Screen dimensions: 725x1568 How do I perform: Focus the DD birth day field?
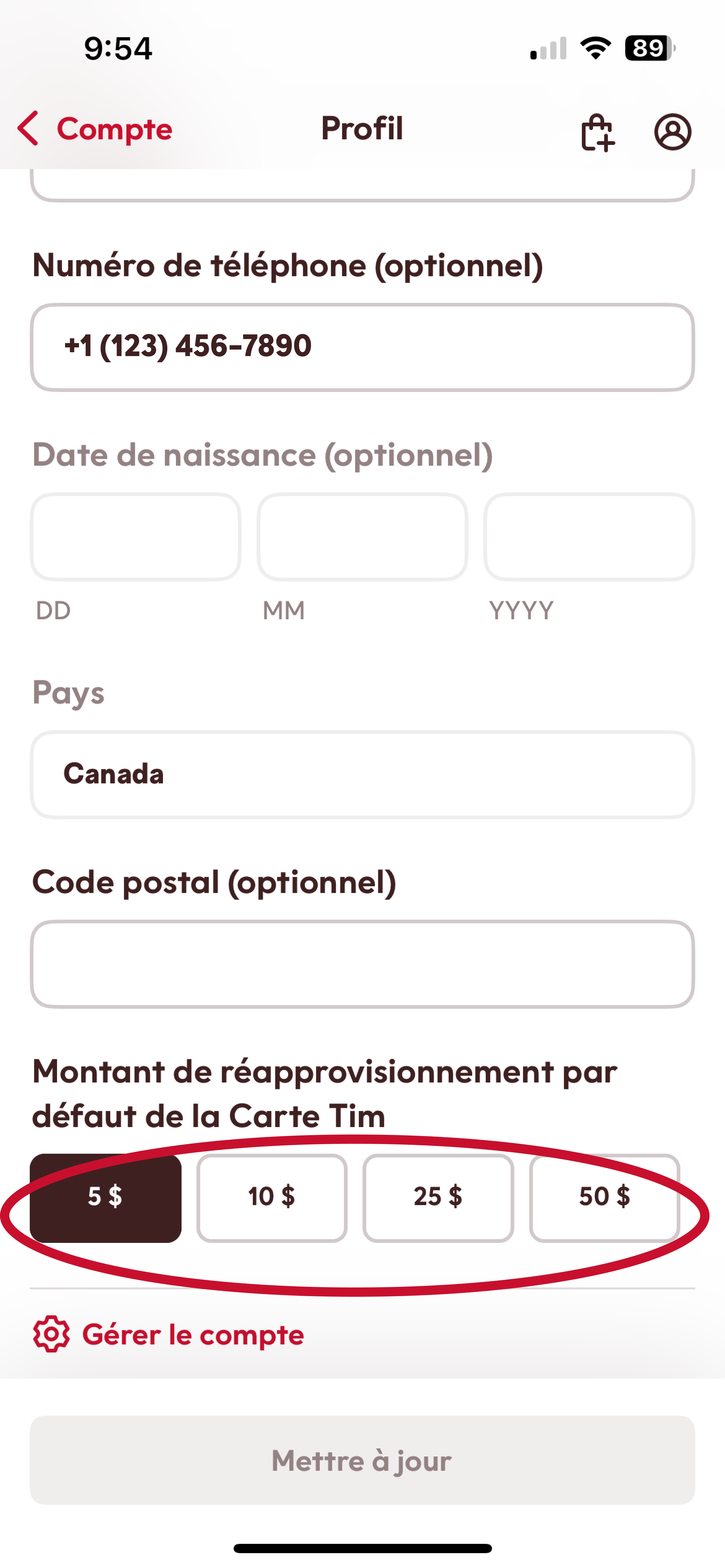tap(135, 537)
